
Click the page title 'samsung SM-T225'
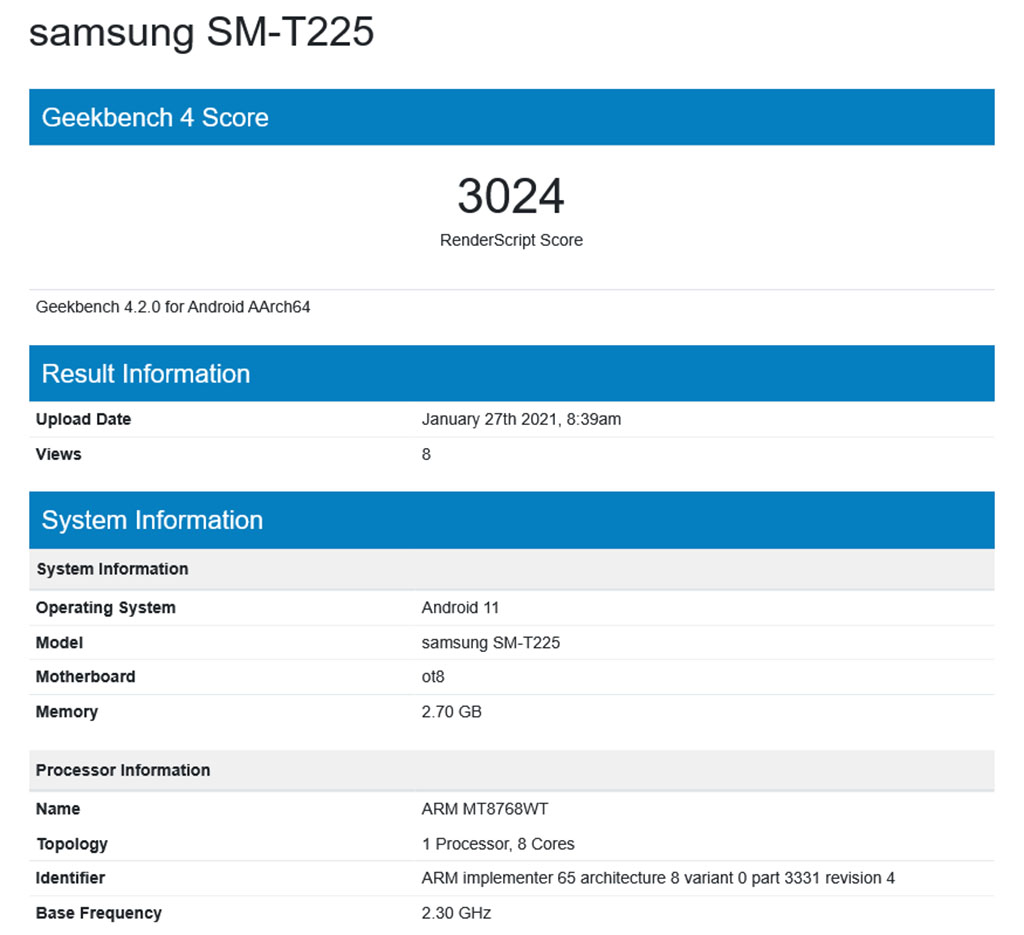point(201,31)
